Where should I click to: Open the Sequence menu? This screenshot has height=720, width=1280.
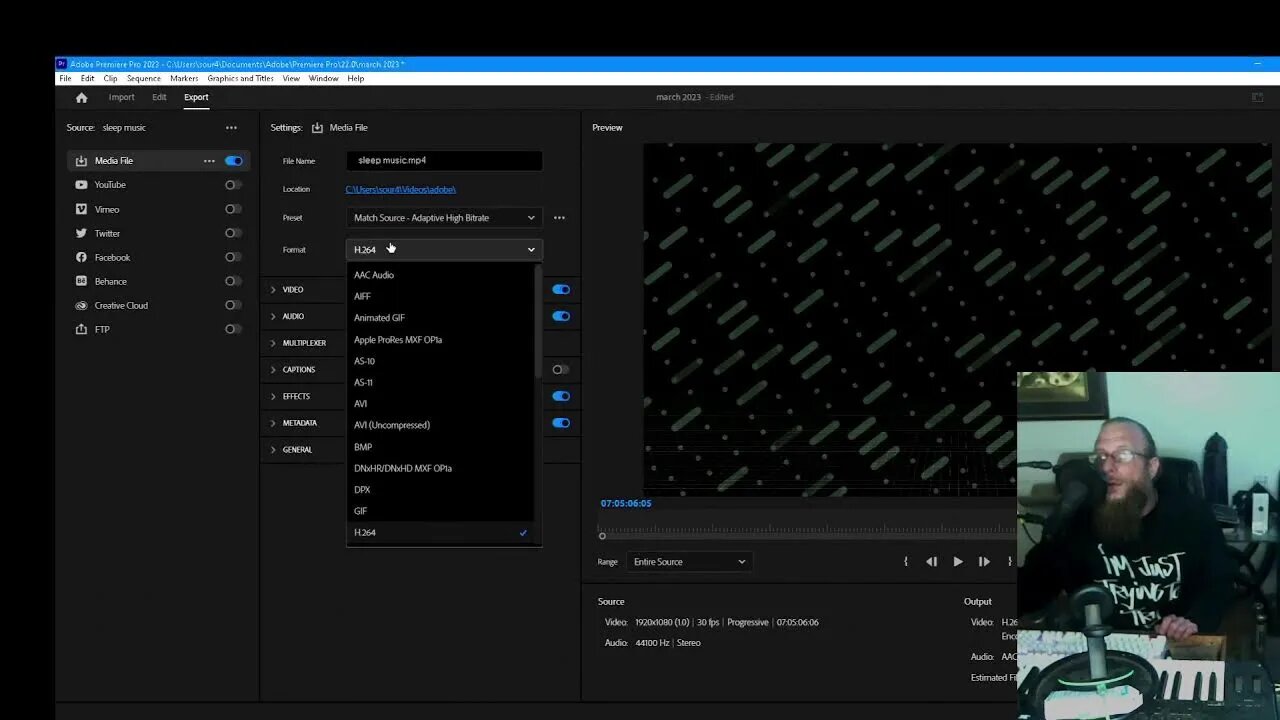tap(144, 79)
